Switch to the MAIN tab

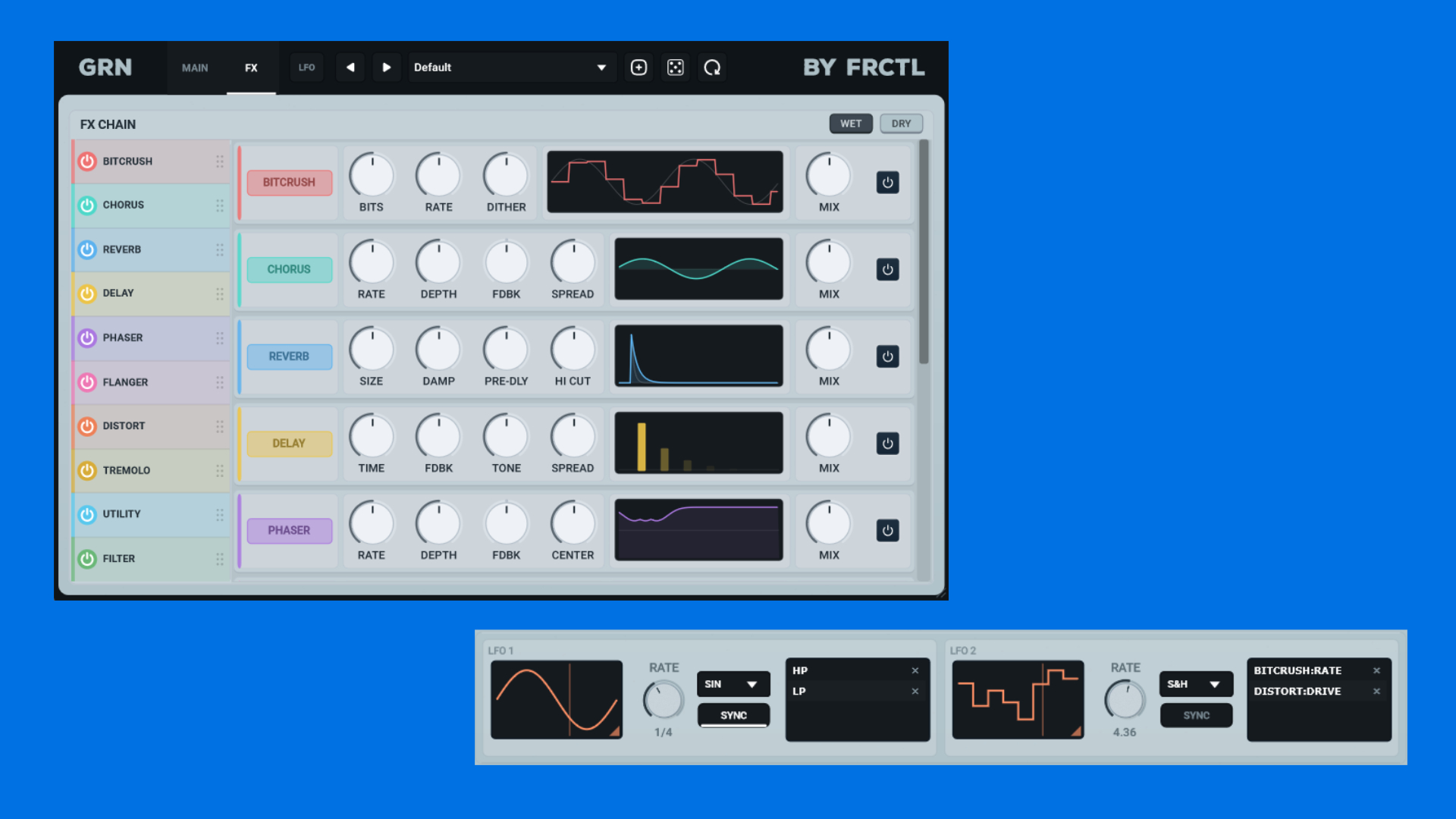coord(195,67)
